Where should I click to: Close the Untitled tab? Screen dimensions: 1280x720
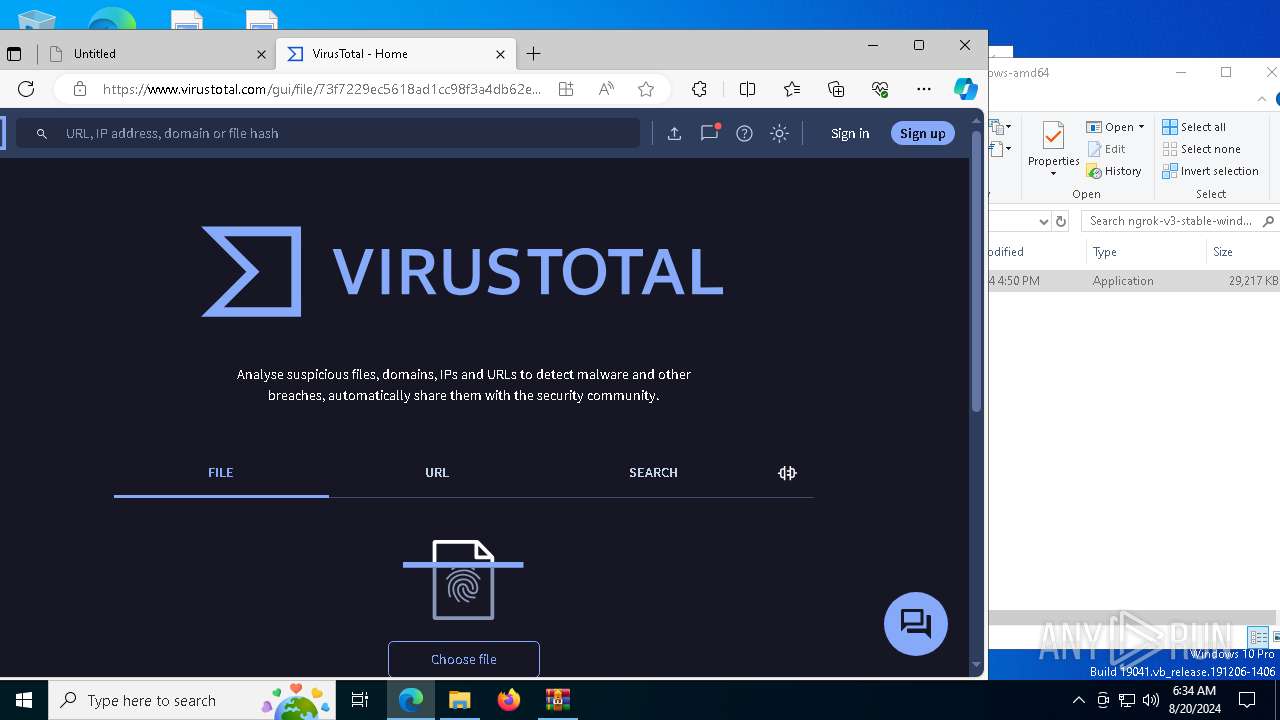coord(261,54)
